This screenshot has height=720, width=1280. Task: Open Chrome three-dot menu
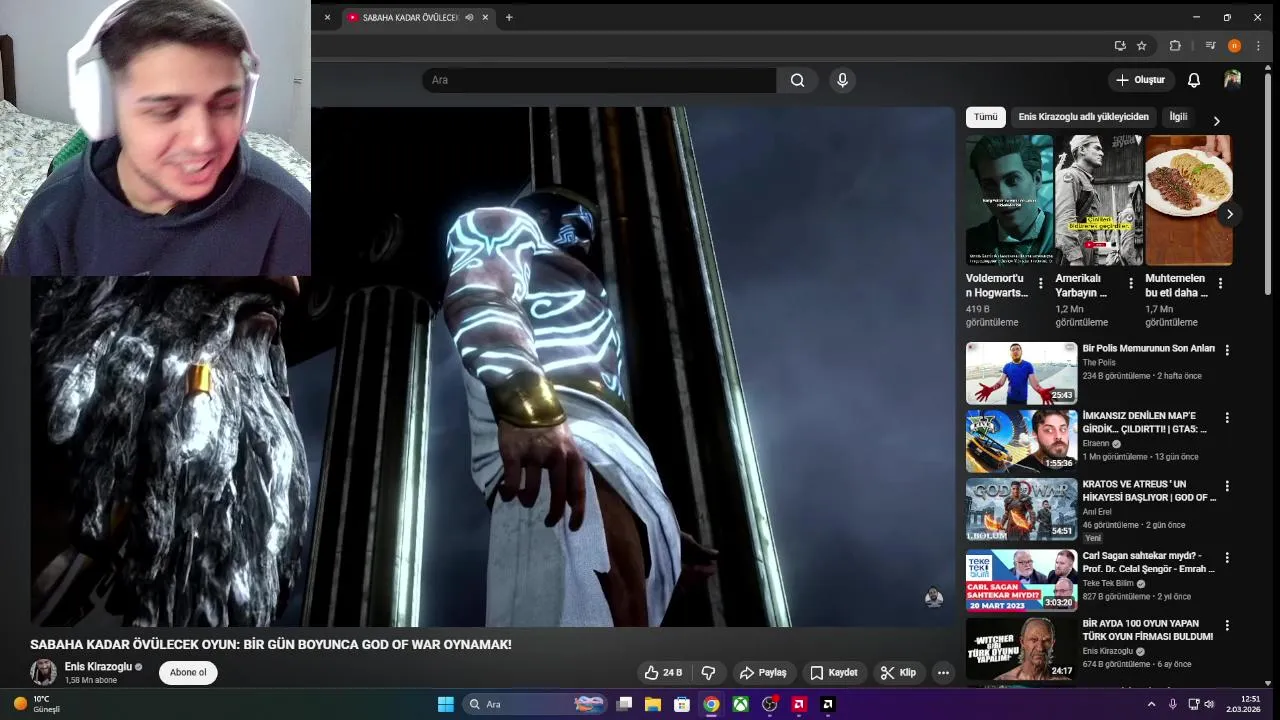pos(1258,45)
